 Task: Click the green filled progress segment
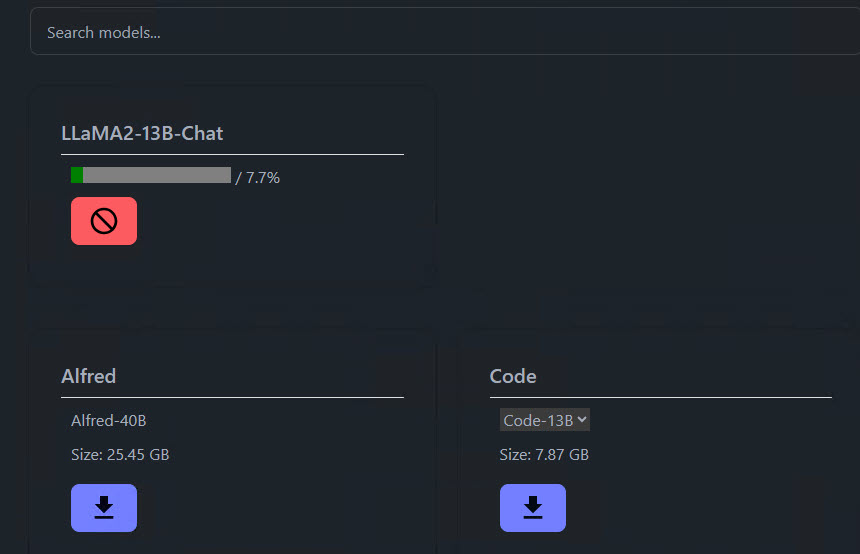77,175
